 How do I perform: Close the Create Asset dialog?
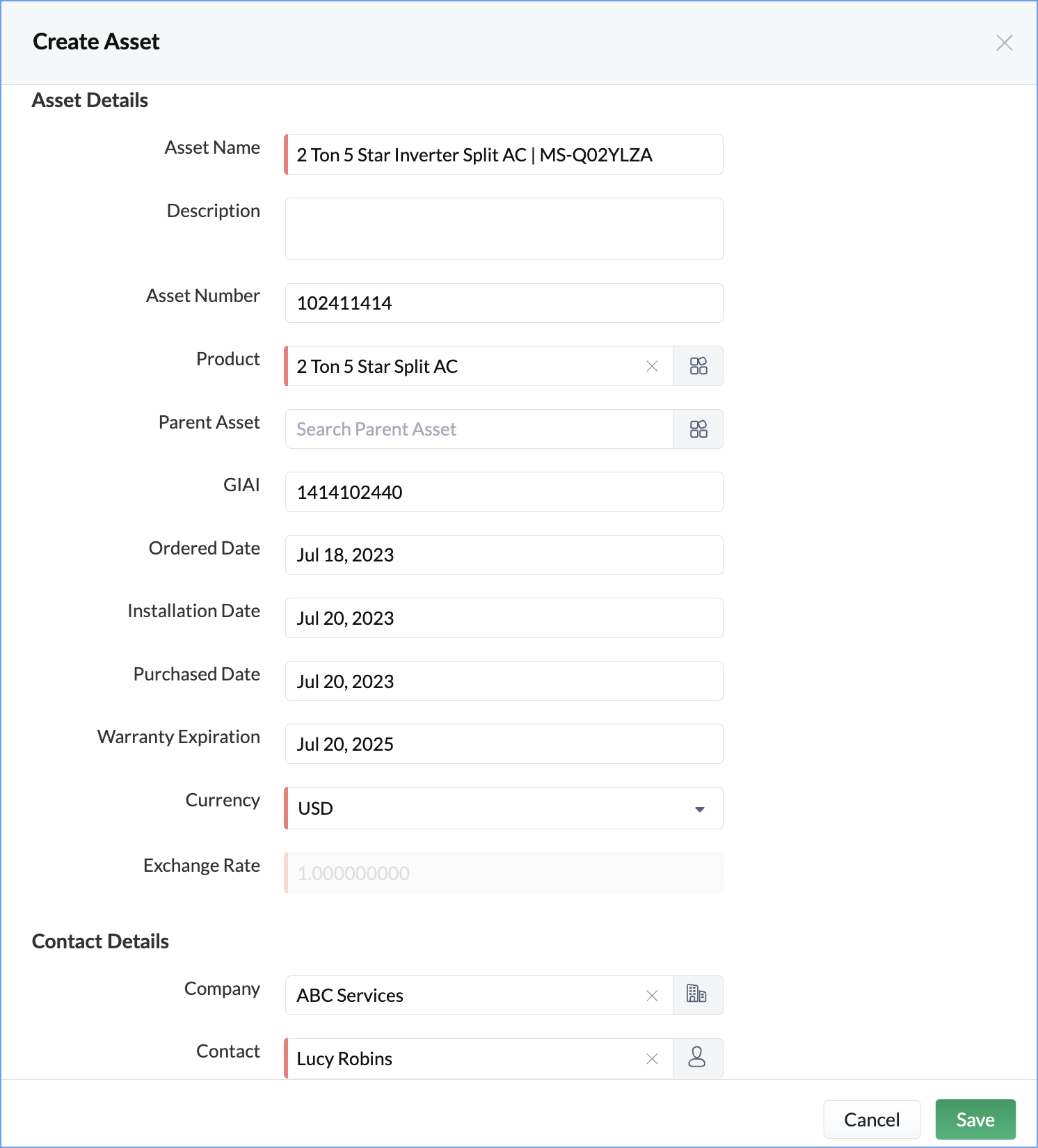coord(1004,42)
